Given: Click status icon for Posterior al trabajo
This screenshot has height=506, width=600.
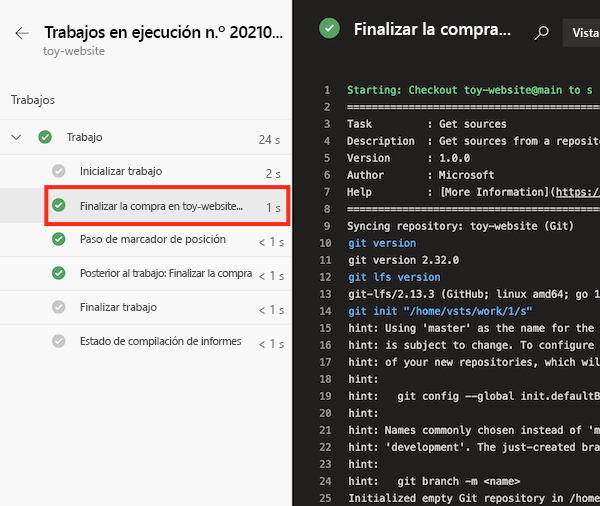Looking at the screenshot, I should pyautogui.click(x=58, y=273).
